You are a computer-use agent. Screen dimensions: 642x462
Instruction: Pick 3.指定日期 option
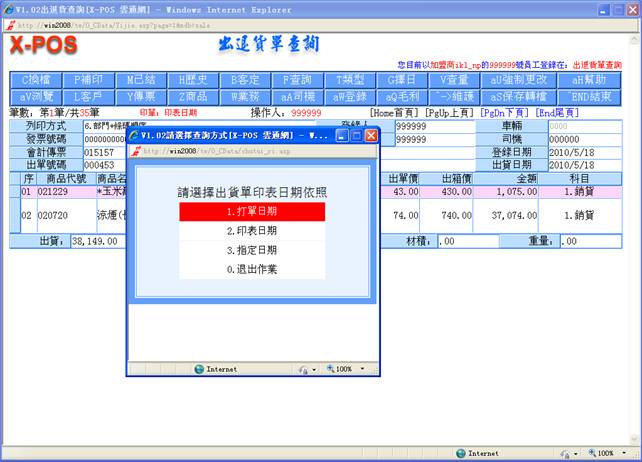click(251, 250)
